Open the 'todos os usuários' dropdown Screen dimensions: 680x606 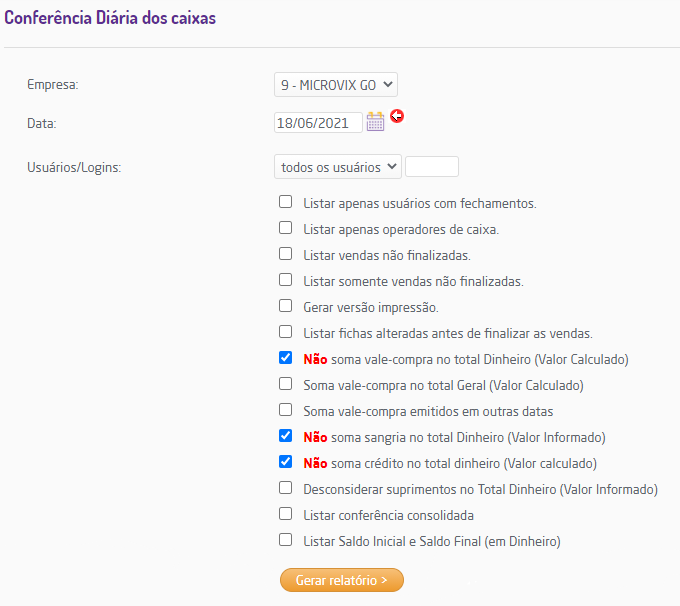[337, 167]
